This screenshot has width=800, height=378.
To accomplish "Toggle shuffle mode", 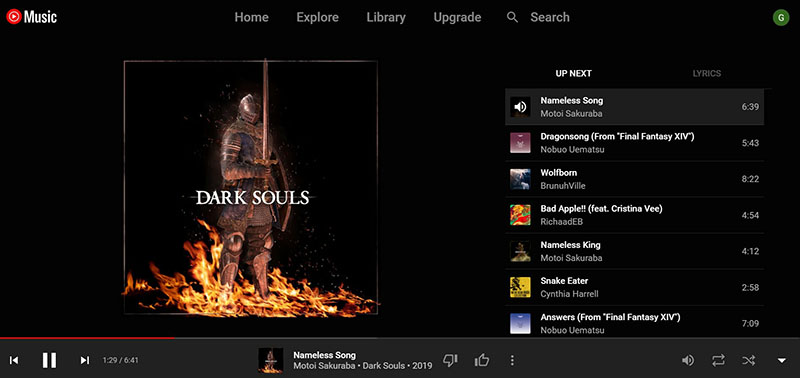I will coord(748,361).
